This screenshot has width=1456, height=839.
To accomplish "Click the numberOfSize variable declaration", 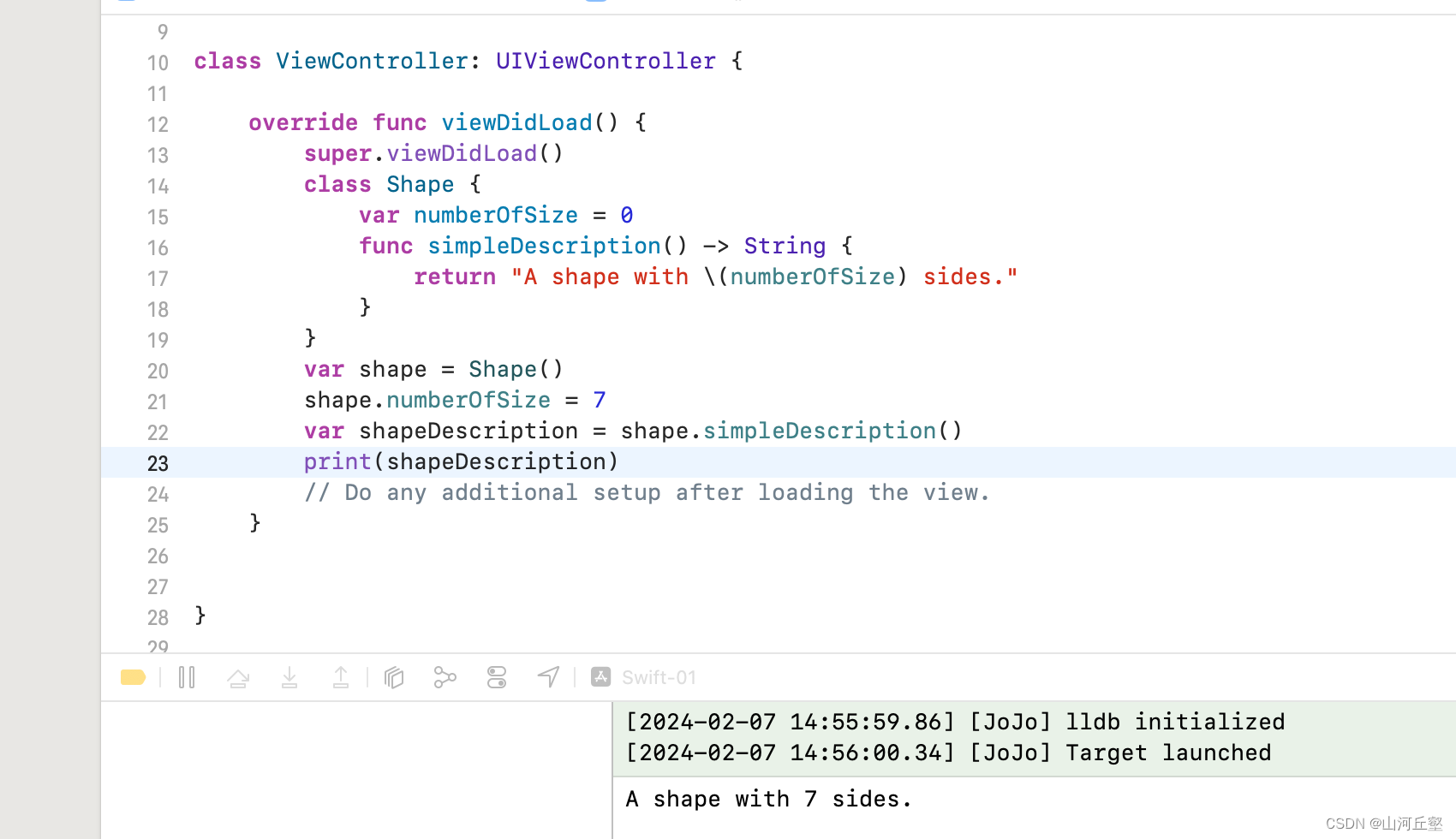I will pyautogui.click(x=496, y=215).
